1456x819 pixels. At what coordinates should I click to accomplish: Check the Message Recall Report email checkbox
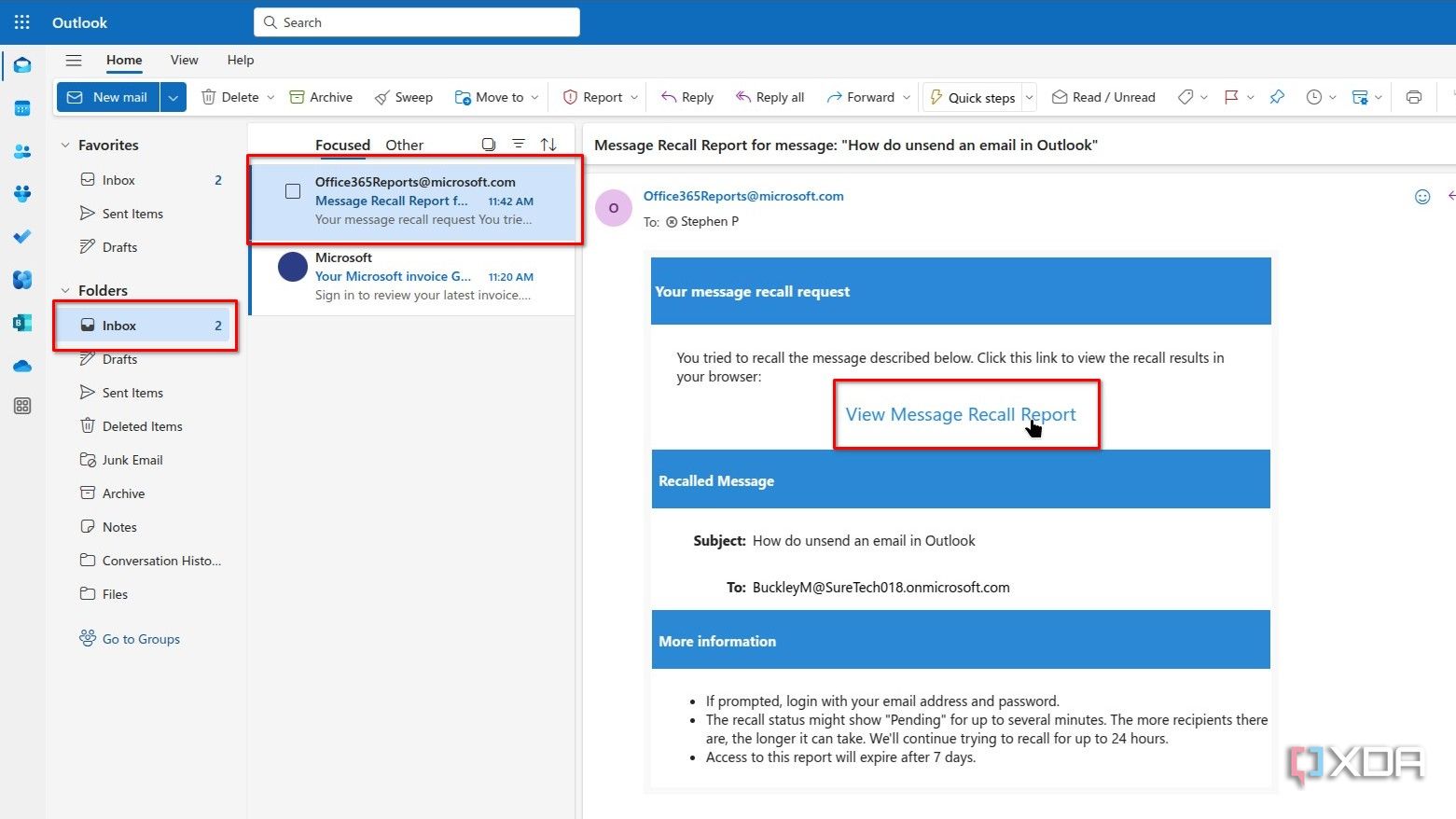click(x=293, y=189)
